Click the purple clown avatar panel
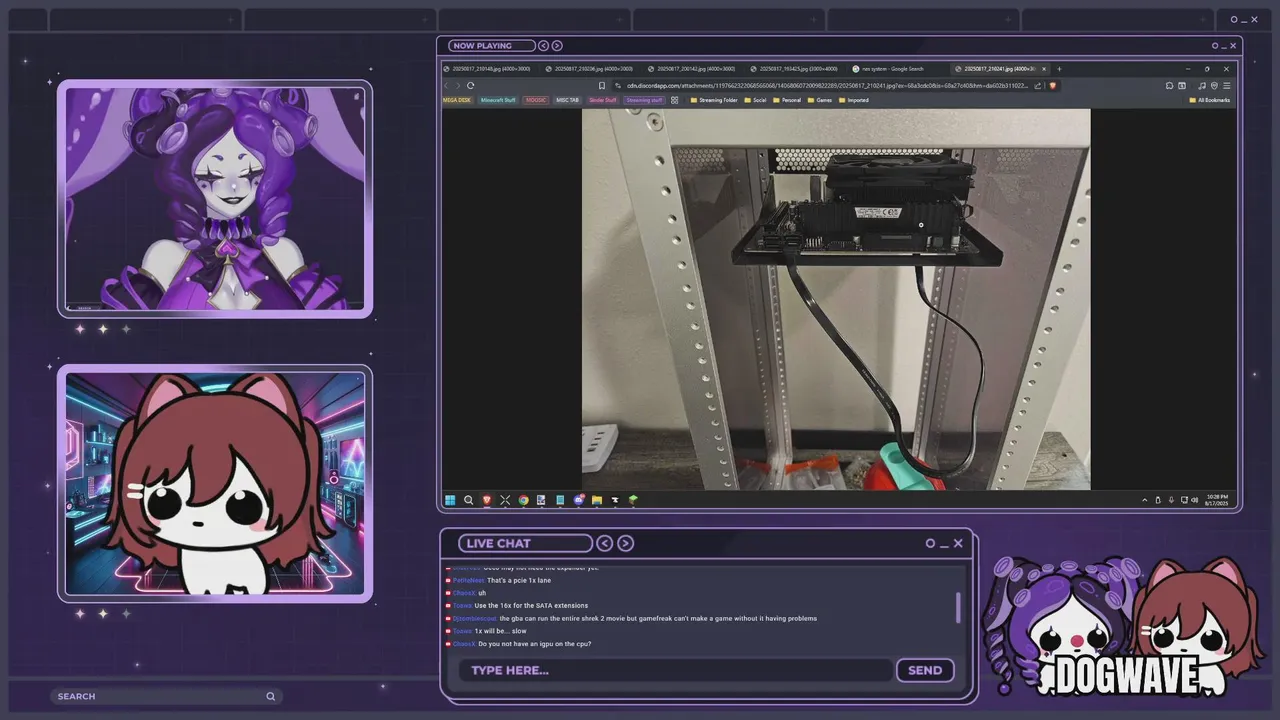1280x720 pixels. coord(215,199)
